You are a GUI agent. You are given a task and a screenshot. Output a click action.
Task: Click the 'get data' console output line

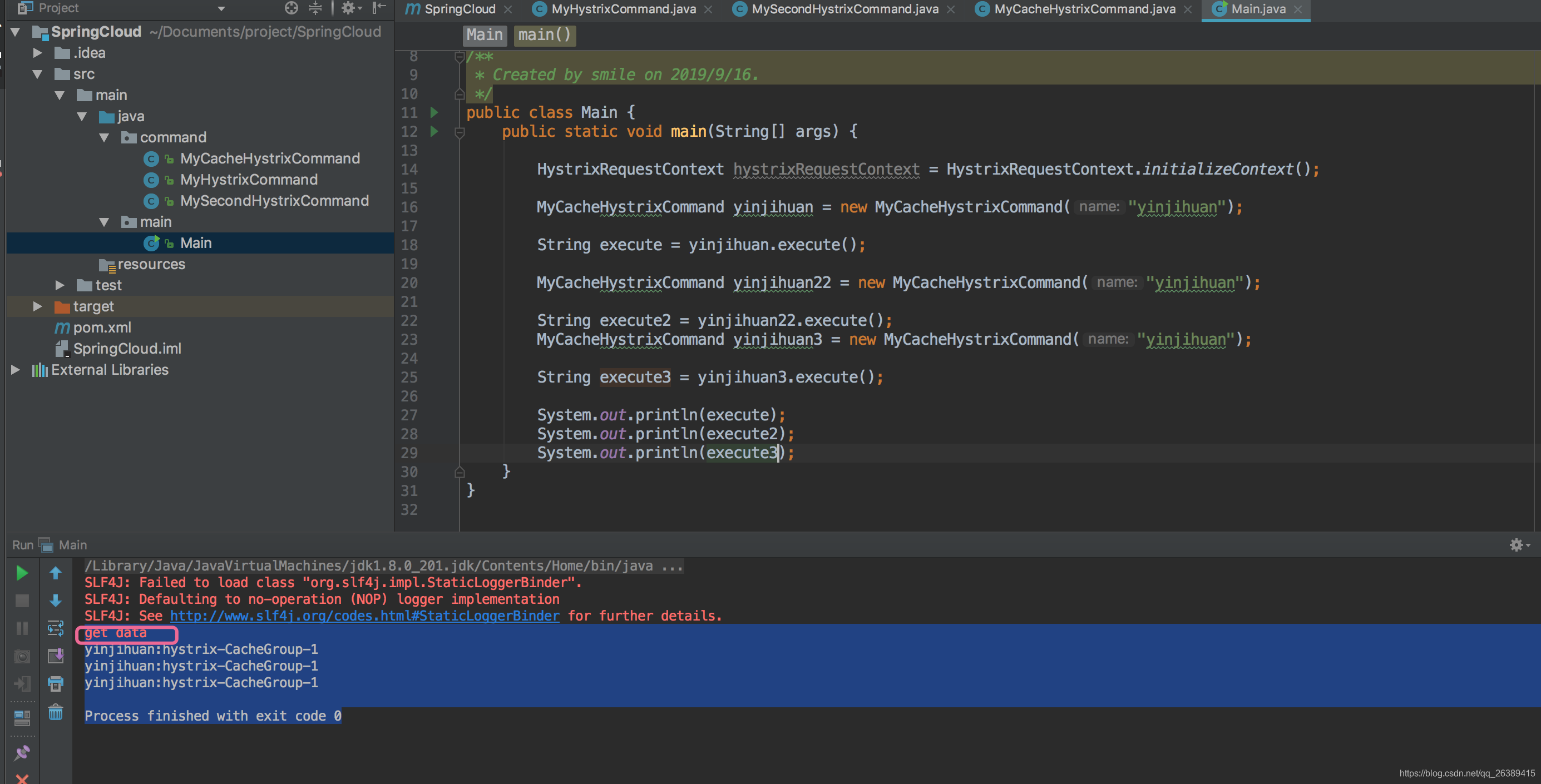coord(116,633)
